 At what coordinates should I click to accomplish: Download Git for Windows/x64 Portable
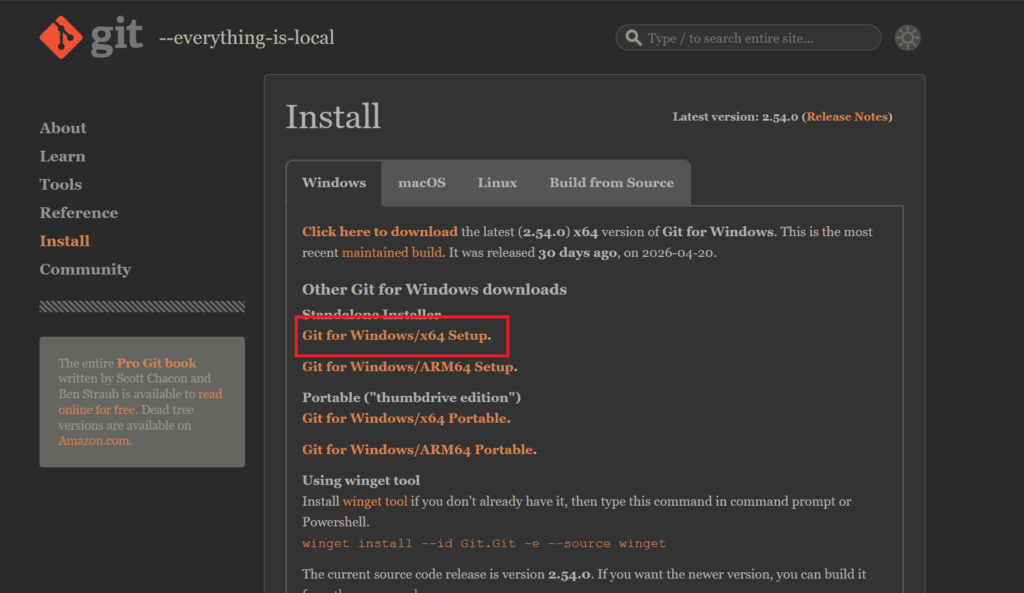[x=405, y=418]
